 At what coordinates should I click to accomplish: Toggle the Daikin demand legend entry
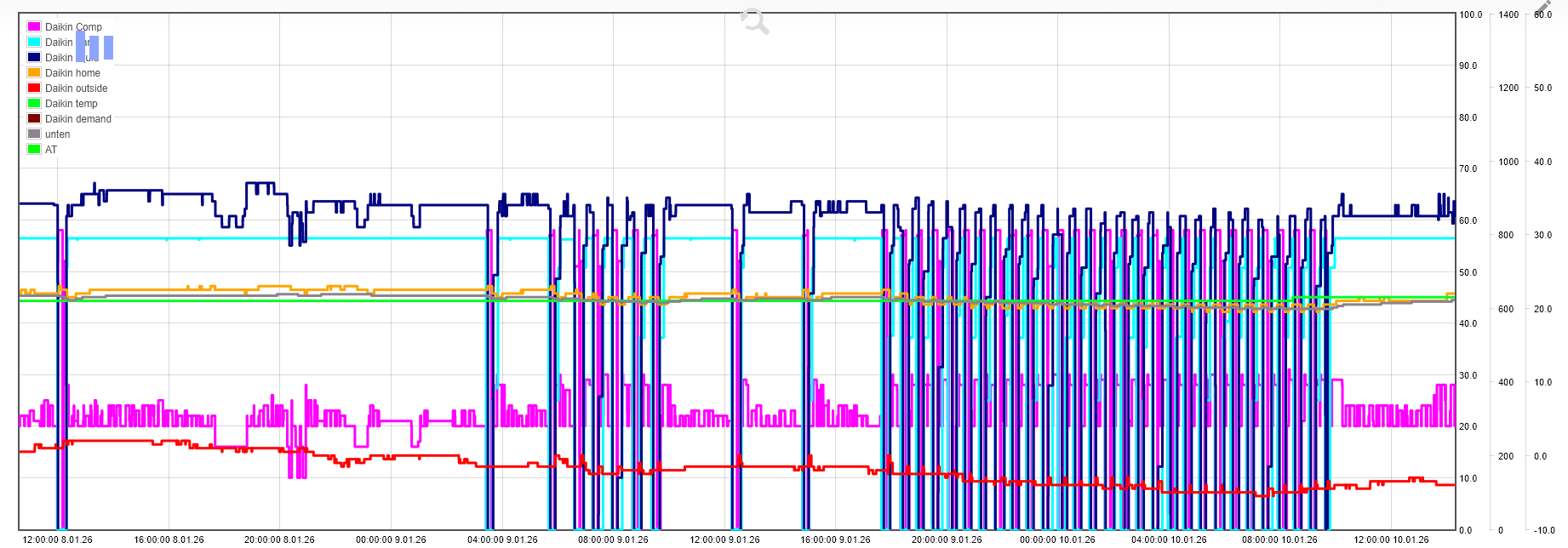(77, 119)
